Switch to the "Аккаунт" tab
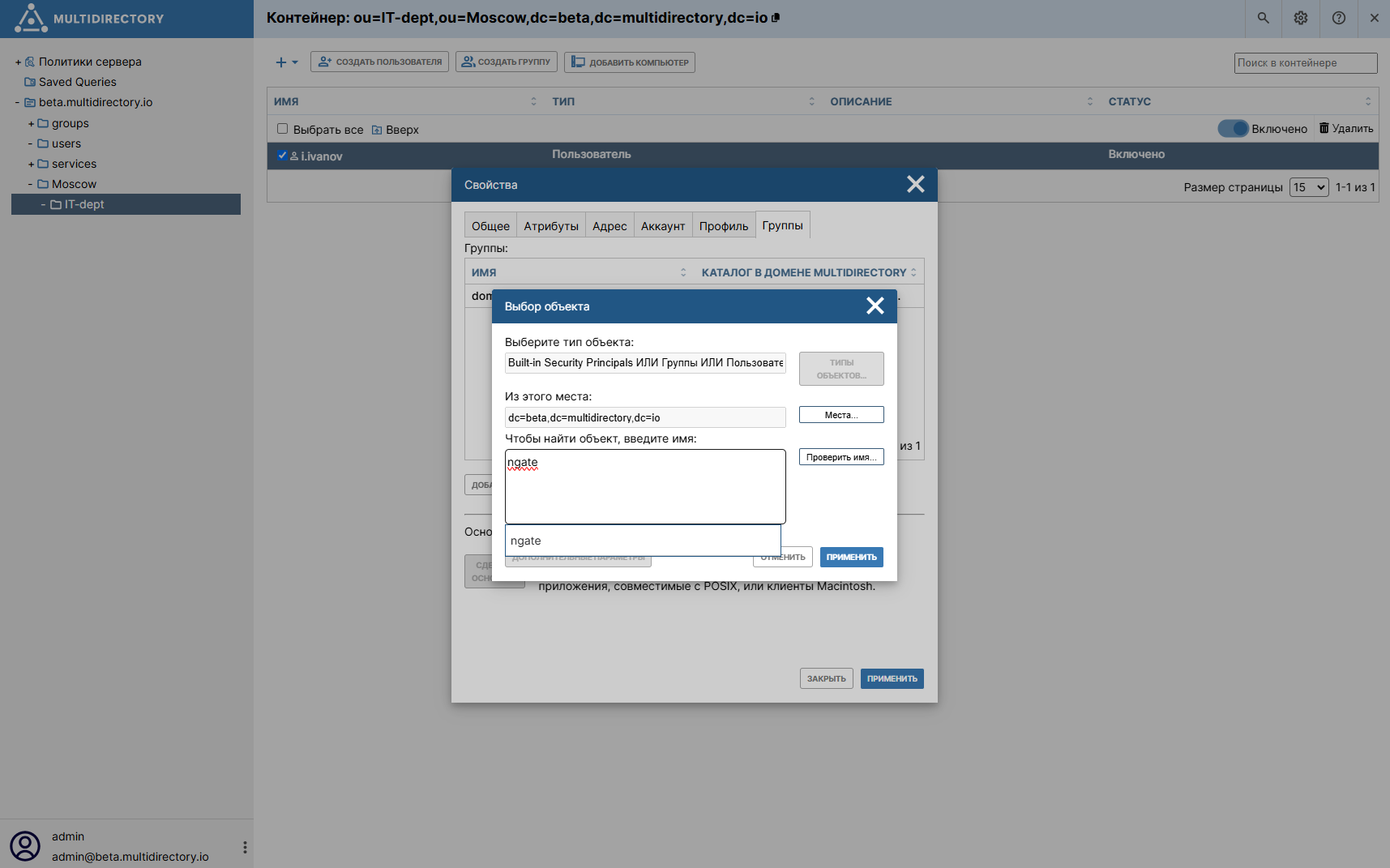 coord(662,226)
